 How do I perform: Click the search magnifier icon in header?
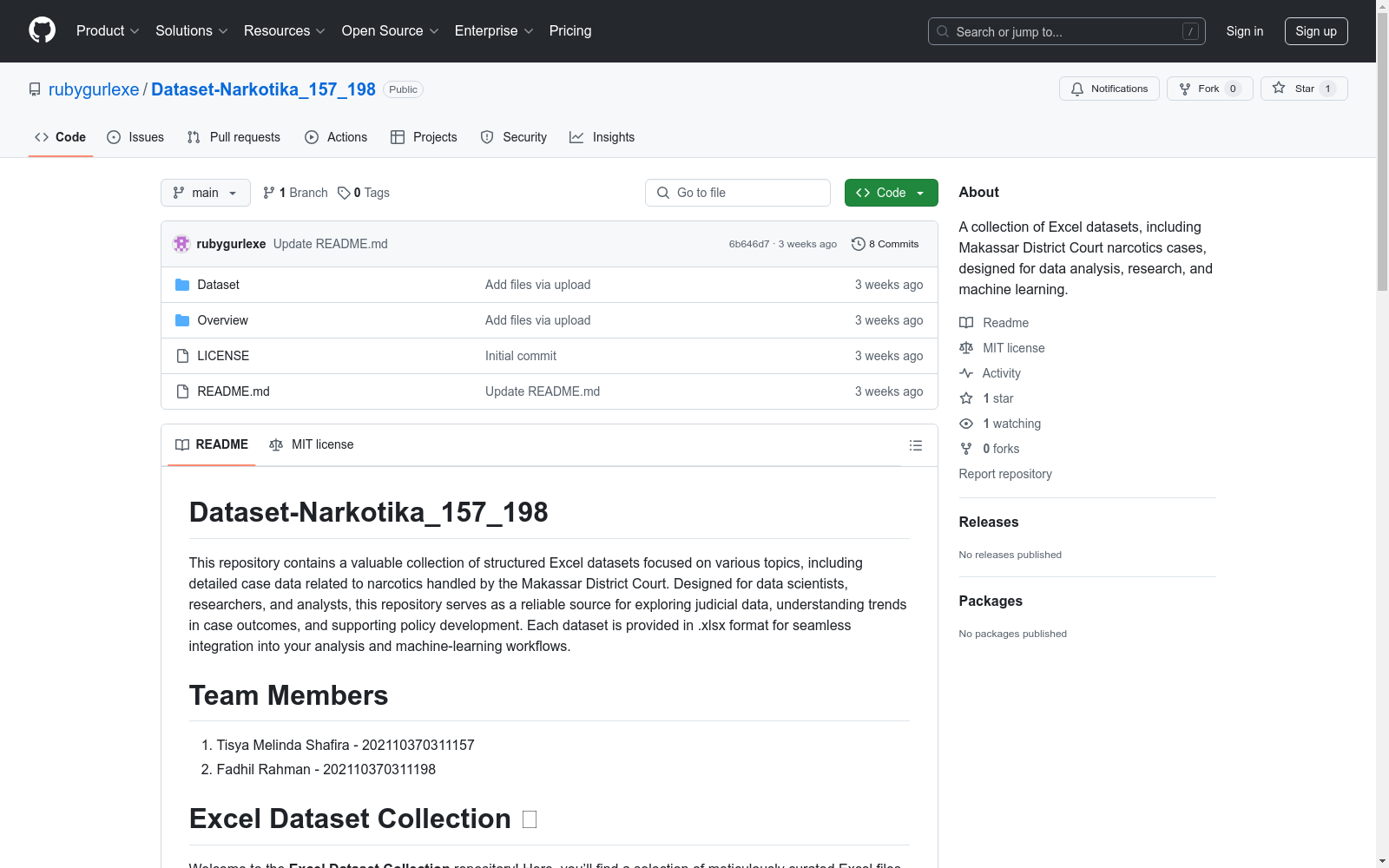[x=943, y=31]
